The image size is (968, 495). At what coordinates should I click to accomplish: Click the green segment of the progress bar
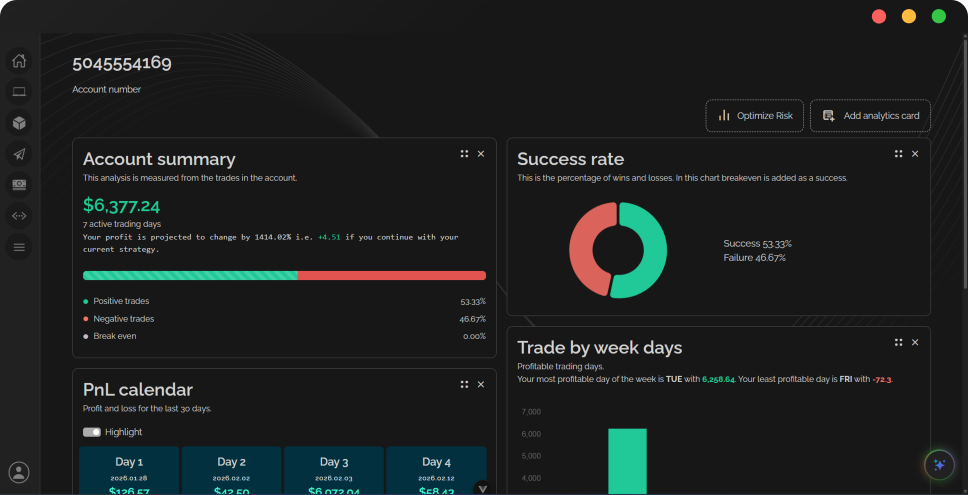click(190, 275)
